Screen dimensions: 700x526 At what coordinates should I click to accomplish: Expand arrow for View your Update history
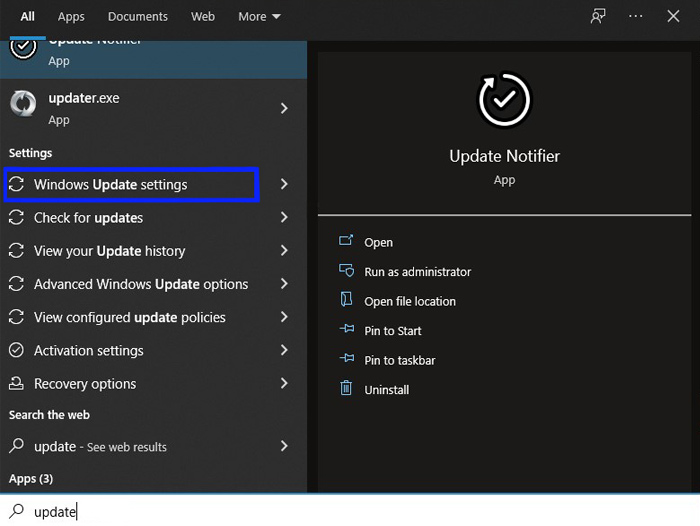click(x=284, y=250)
